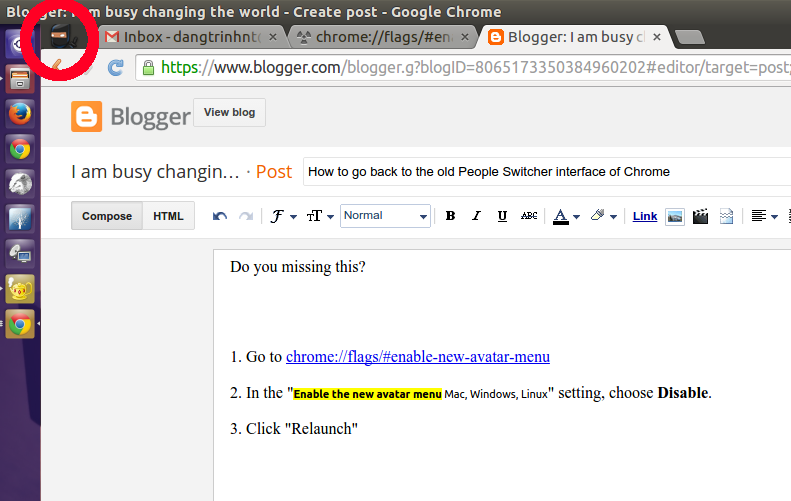
Task: Redo the last edit
Action: (246, 216)
